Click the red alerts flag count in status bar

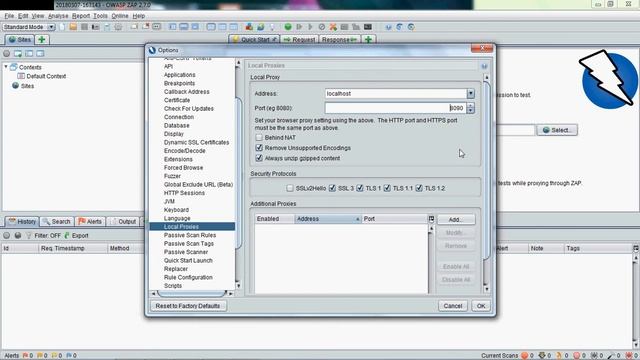(28, 356)
